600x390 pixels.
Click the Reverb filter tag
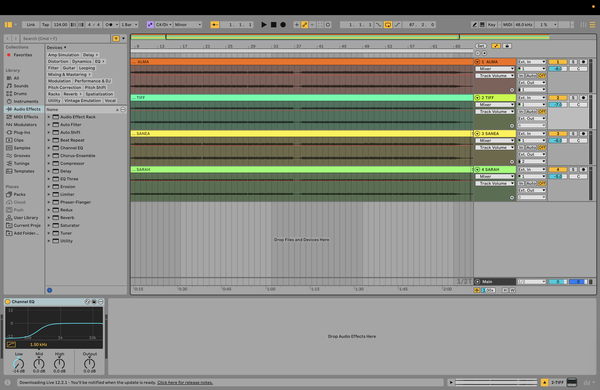pos(72,94)
